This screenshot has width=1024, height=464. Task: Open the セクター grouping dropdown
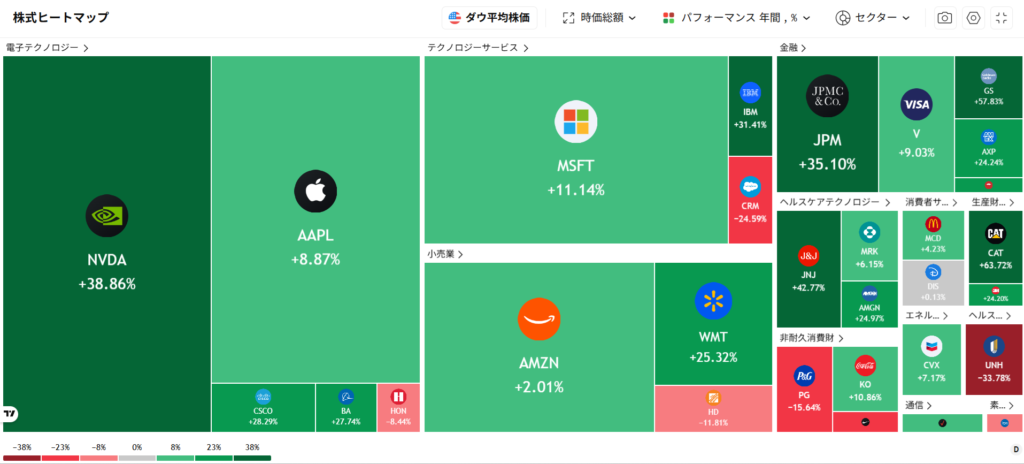coord(873,18)
